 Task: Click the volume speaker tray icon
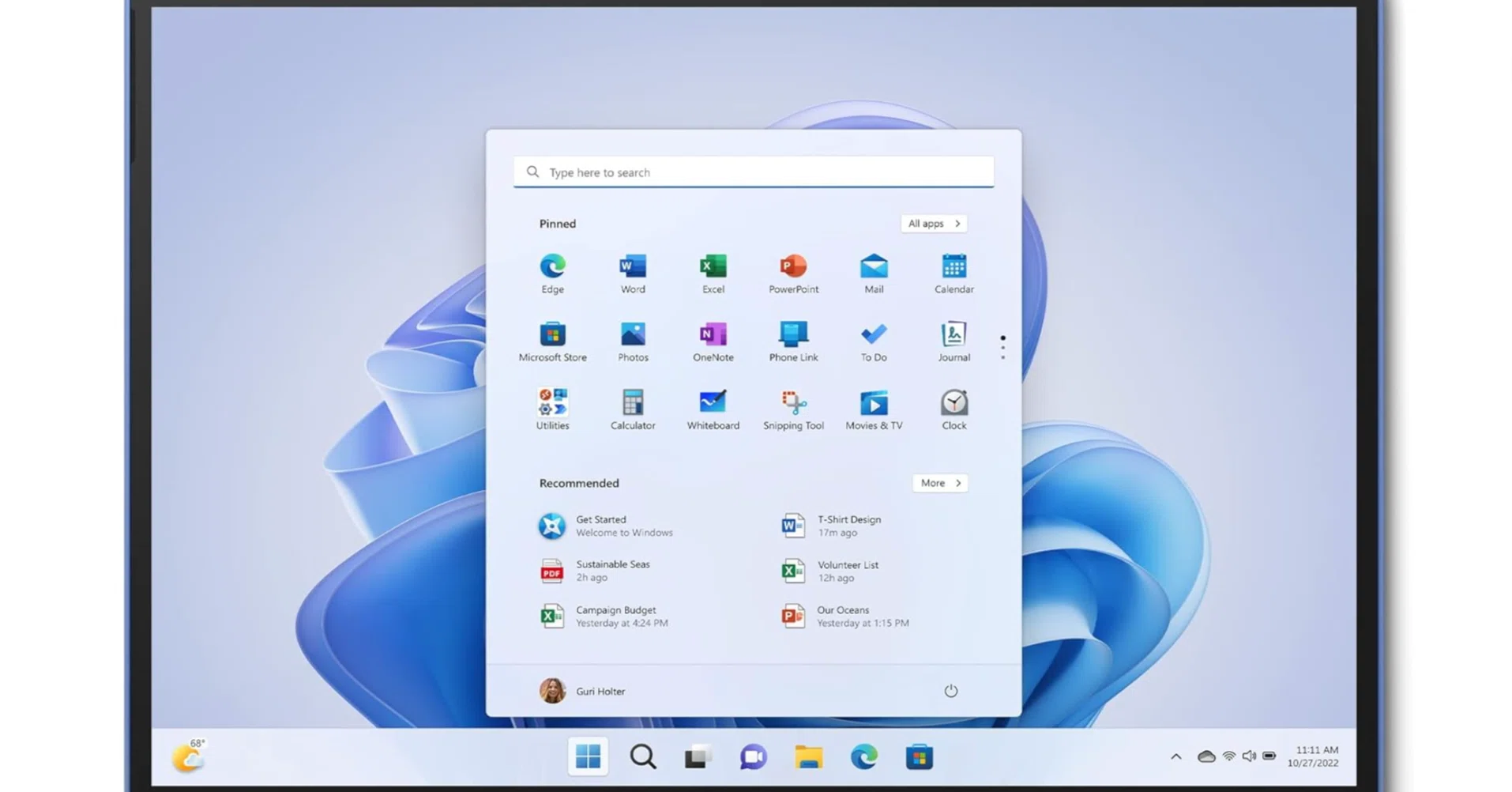pyautogui.click(x=1249, y=756)
